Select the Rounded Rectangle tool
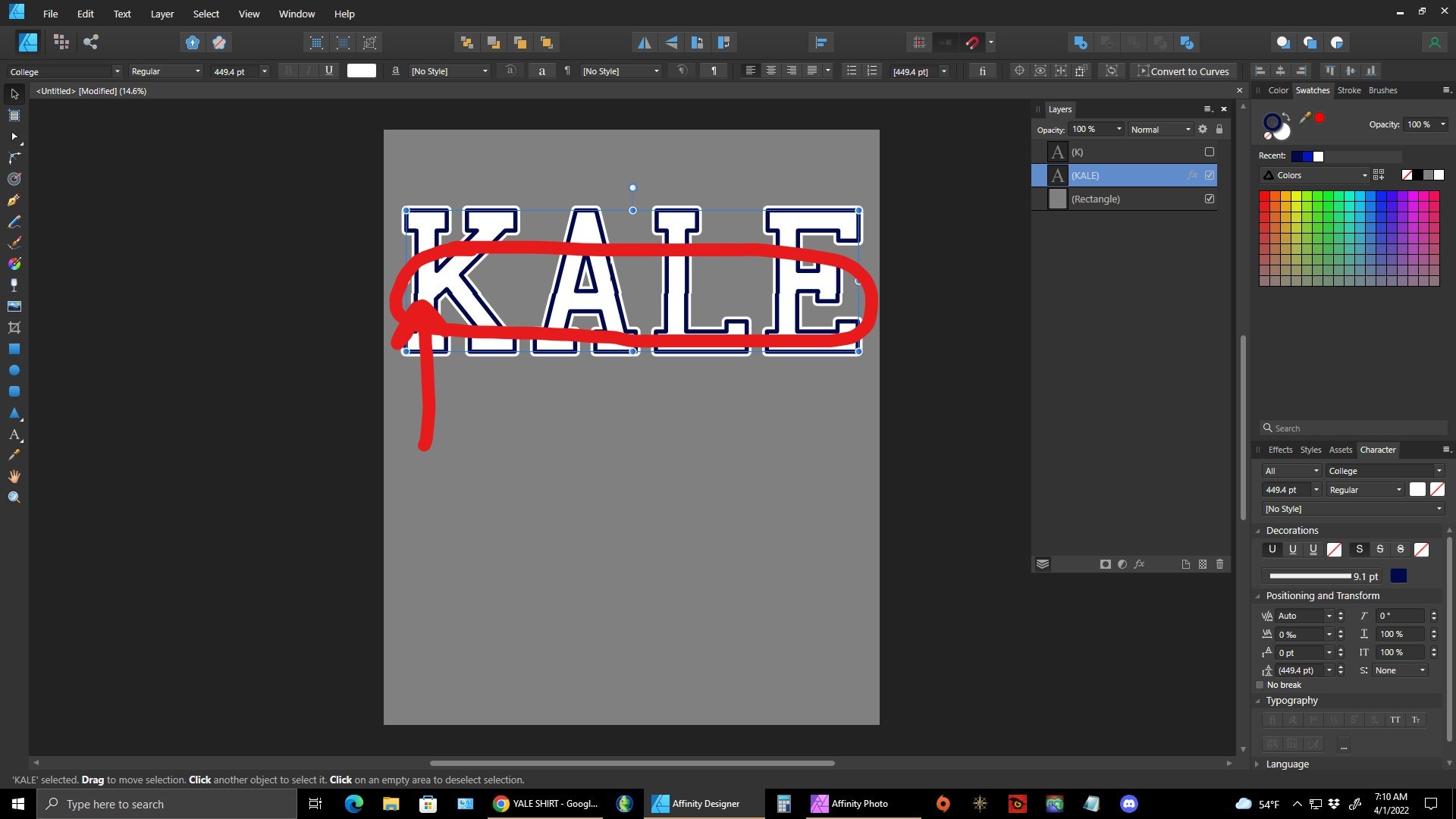This screenshot has width=1456, height=819. 14,391
